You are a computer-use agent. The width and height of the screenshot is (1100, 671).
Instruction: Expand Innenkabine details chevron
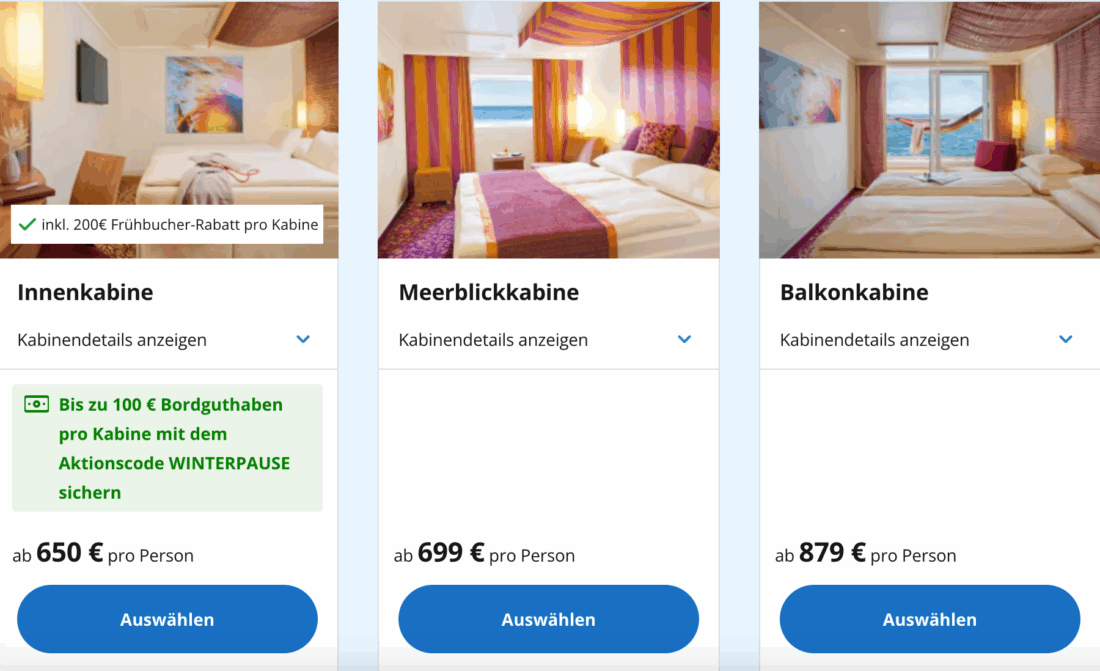pyautogui.click(x=303, y=339)
